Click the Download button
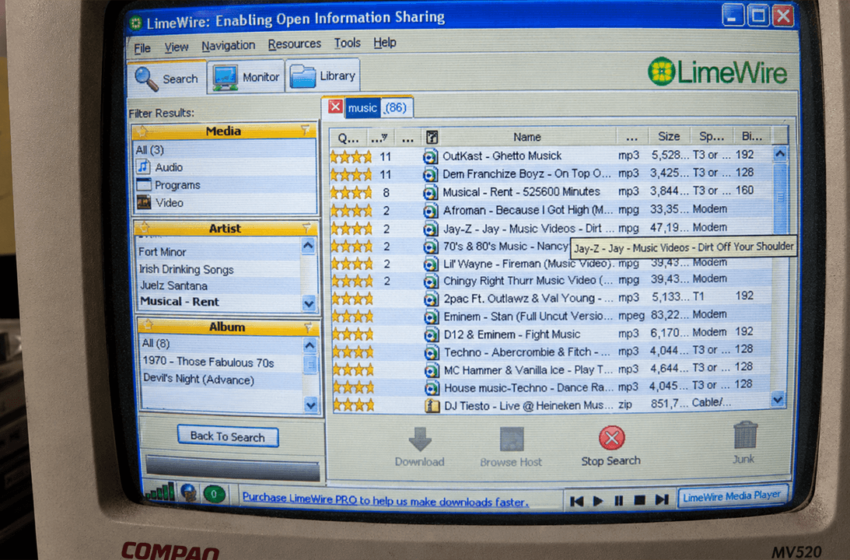This screenshot has height=560, width=850. [420, 447]
